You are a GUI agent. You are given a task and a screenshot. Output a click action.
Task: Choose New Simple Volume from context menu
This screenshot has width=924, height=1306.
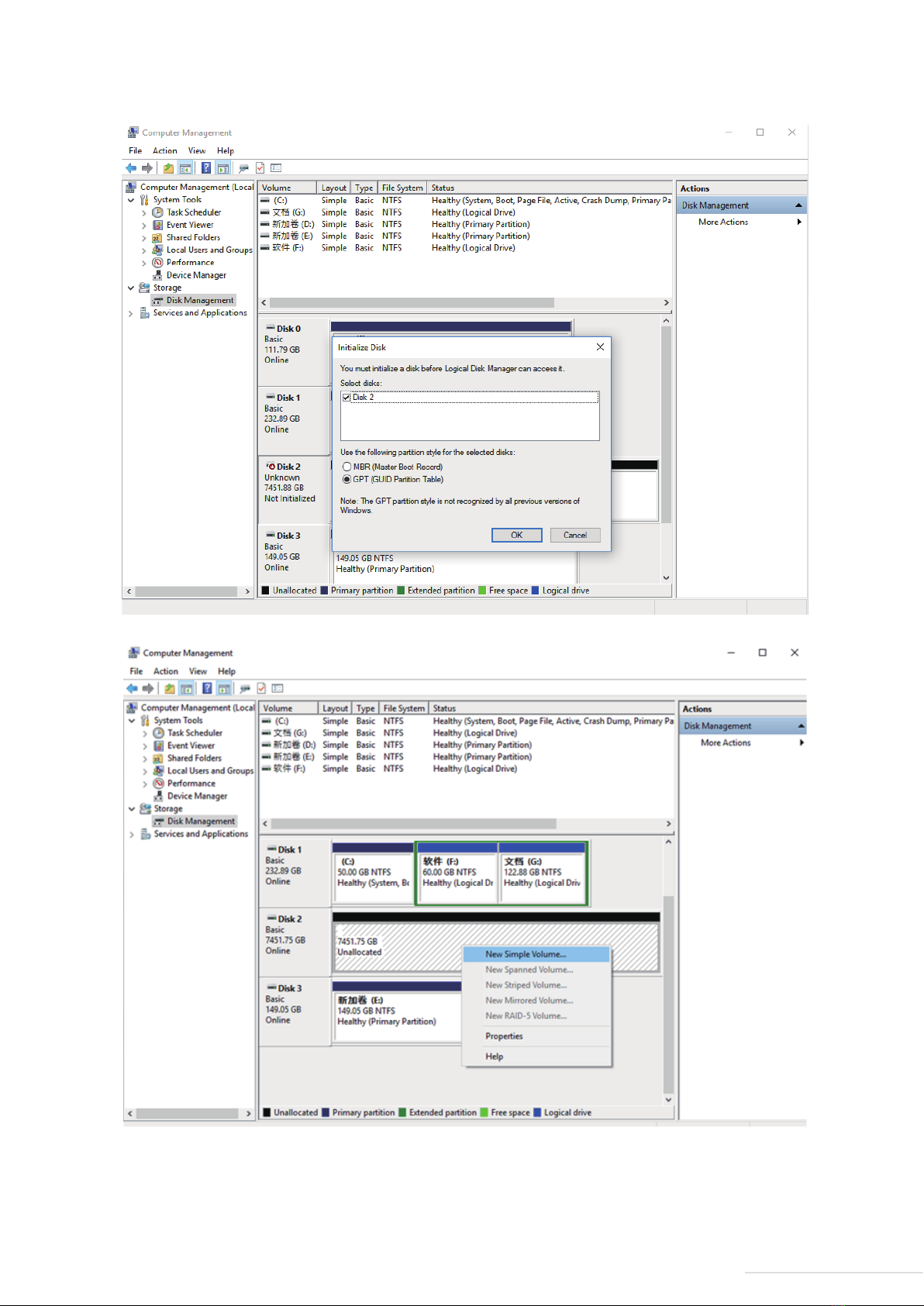tap(526, 954)
